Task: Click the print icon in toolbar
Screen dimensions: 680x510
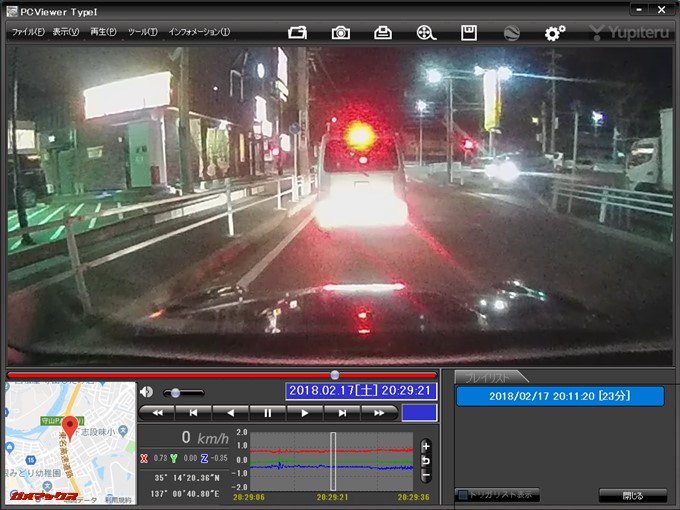Action: pos(383,32)
